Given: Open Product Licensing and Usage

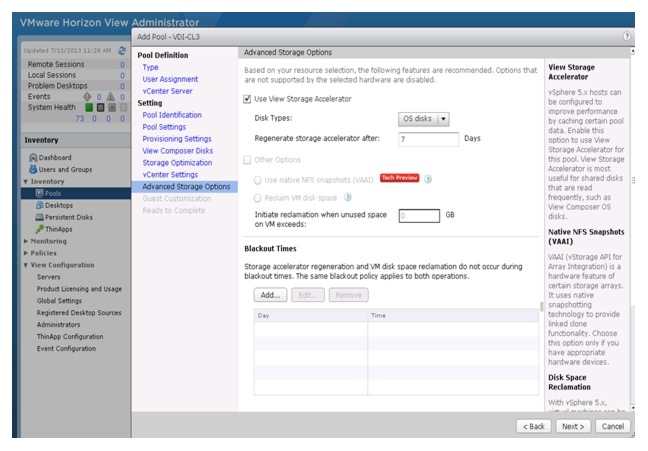Looking at the screenshot, I should tap(79, 289).
